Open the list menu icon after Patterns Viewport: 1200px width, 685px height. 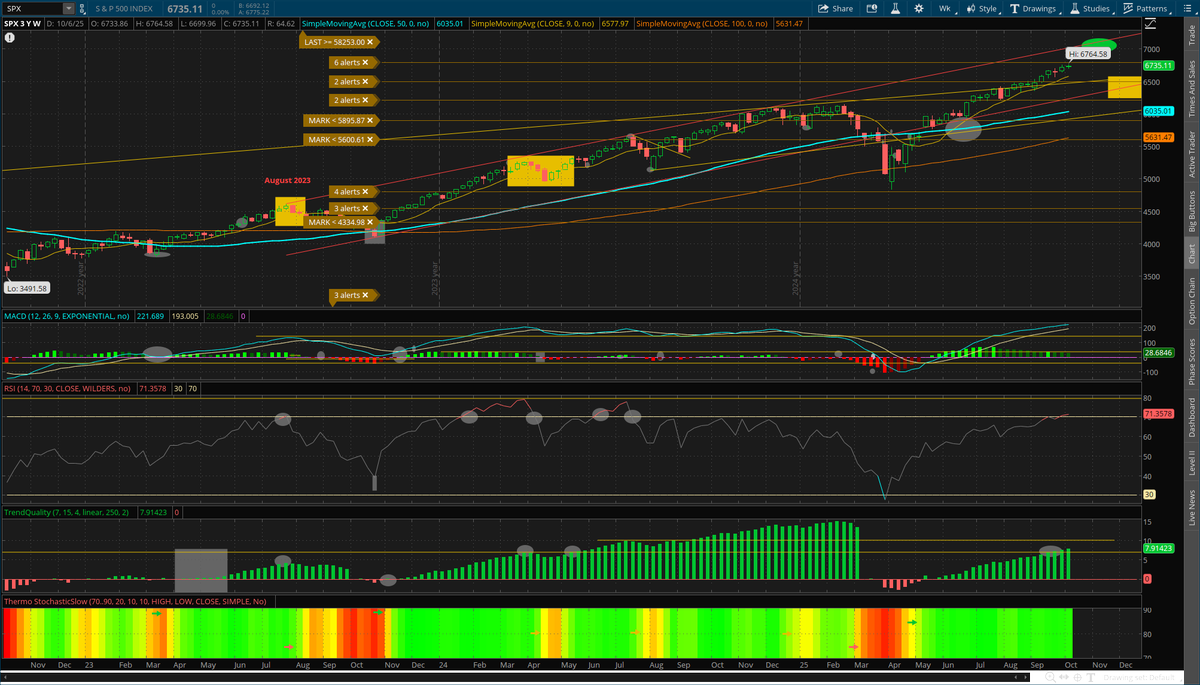tap(1187, 8)
